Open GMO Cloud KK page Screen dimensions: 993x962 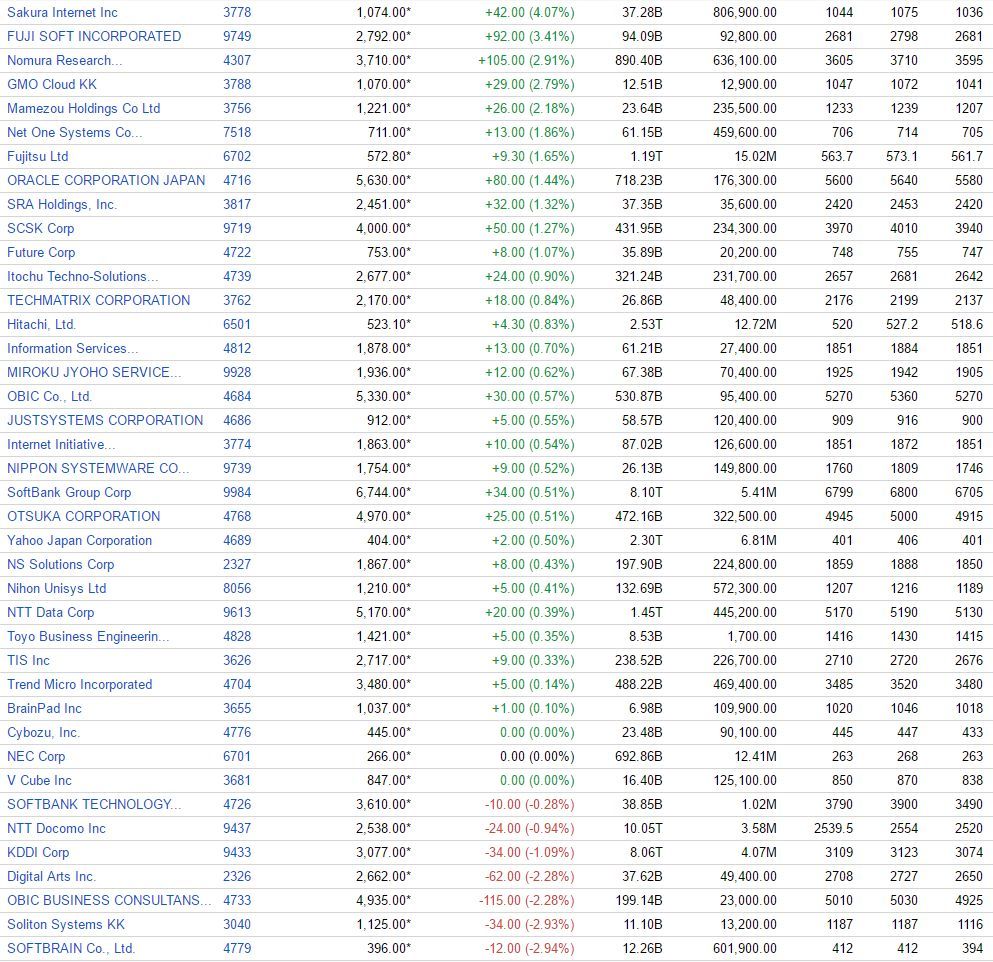[52, 84]
